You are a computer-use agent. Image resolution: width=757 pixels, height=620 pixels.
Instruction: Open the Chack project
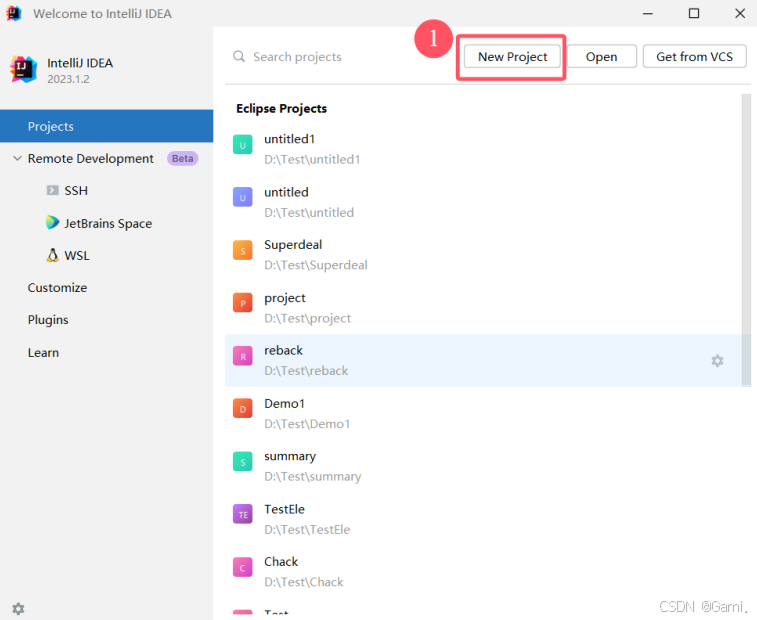[483, 572]
